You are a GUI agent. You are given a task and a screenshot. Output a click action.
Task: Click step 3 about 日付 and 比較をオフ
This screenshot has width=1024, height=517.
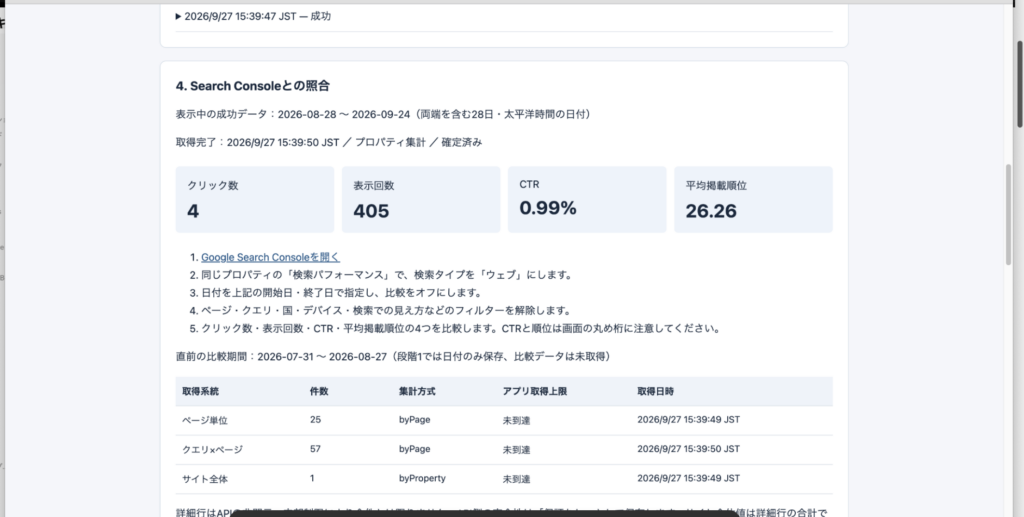point(341,292)
